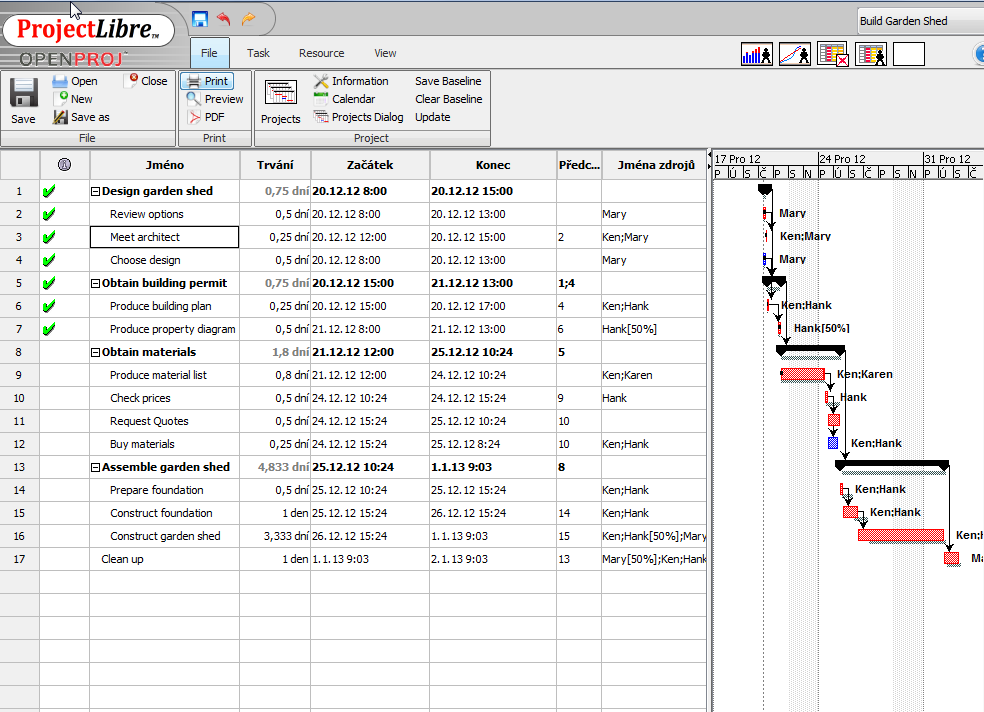984x712 pixels.
Task: Click the checkmark indicator for Meet architect
Action: (x=49, y=237)
